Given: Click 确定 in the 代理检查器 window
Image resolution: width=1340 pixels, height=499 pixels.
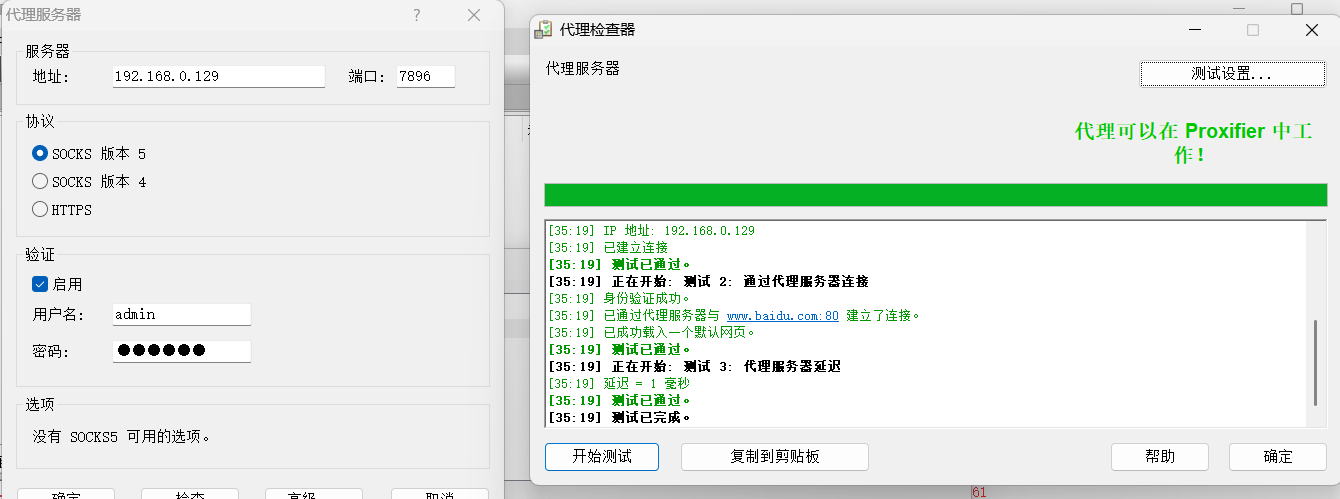Looking at the screenshot, I should coord(1277,456).
